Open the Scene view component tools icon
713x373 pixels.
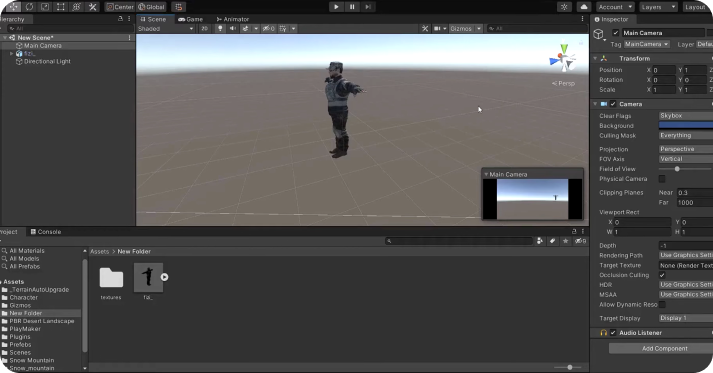(x=425, y=28)
